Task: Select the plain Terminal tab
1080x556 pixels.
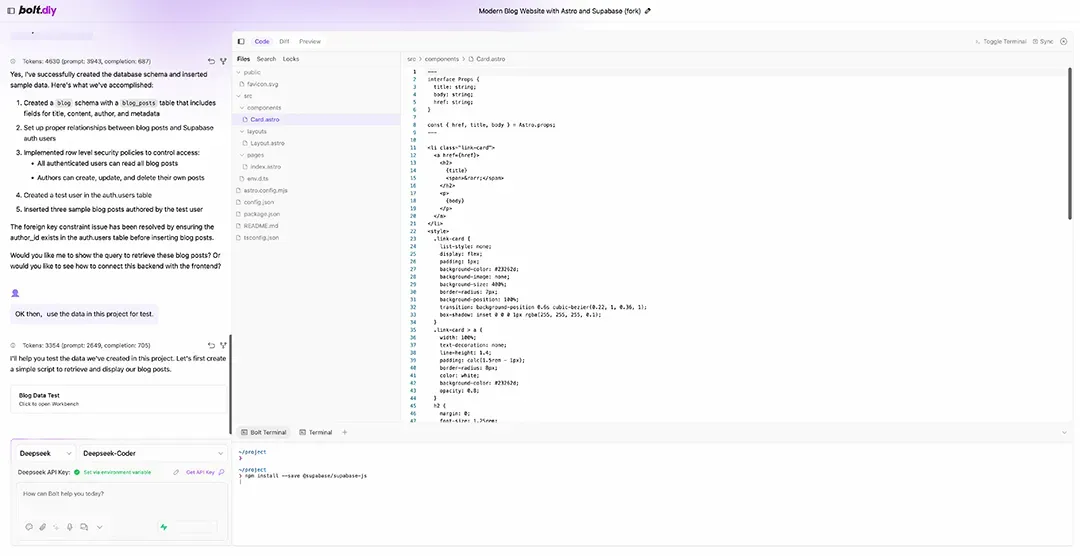Action: click(x=316, y=433)
